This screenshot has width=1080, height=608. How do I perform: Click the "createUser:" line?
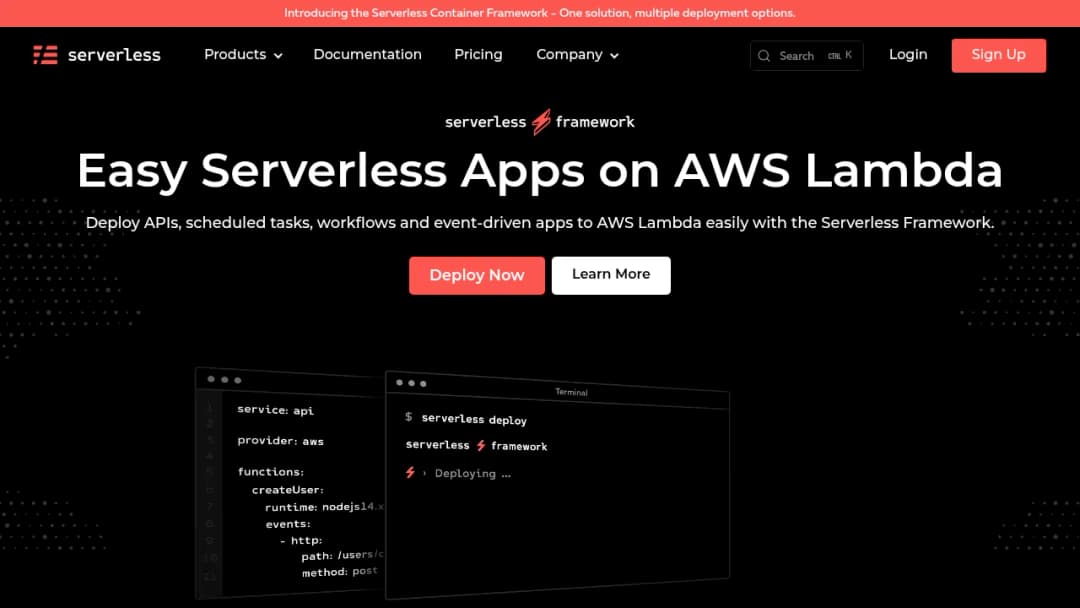[x=287, y=490]
